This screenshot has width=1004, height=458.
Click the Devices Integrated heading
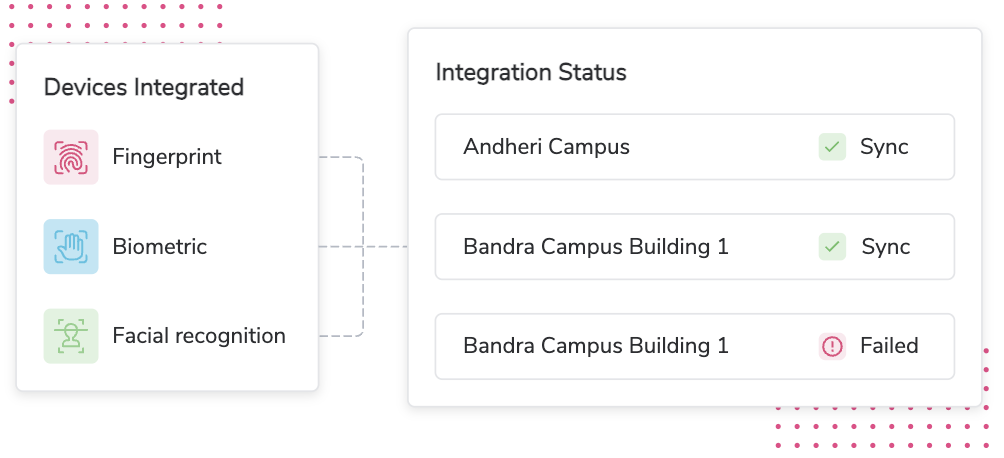(144, 87)
